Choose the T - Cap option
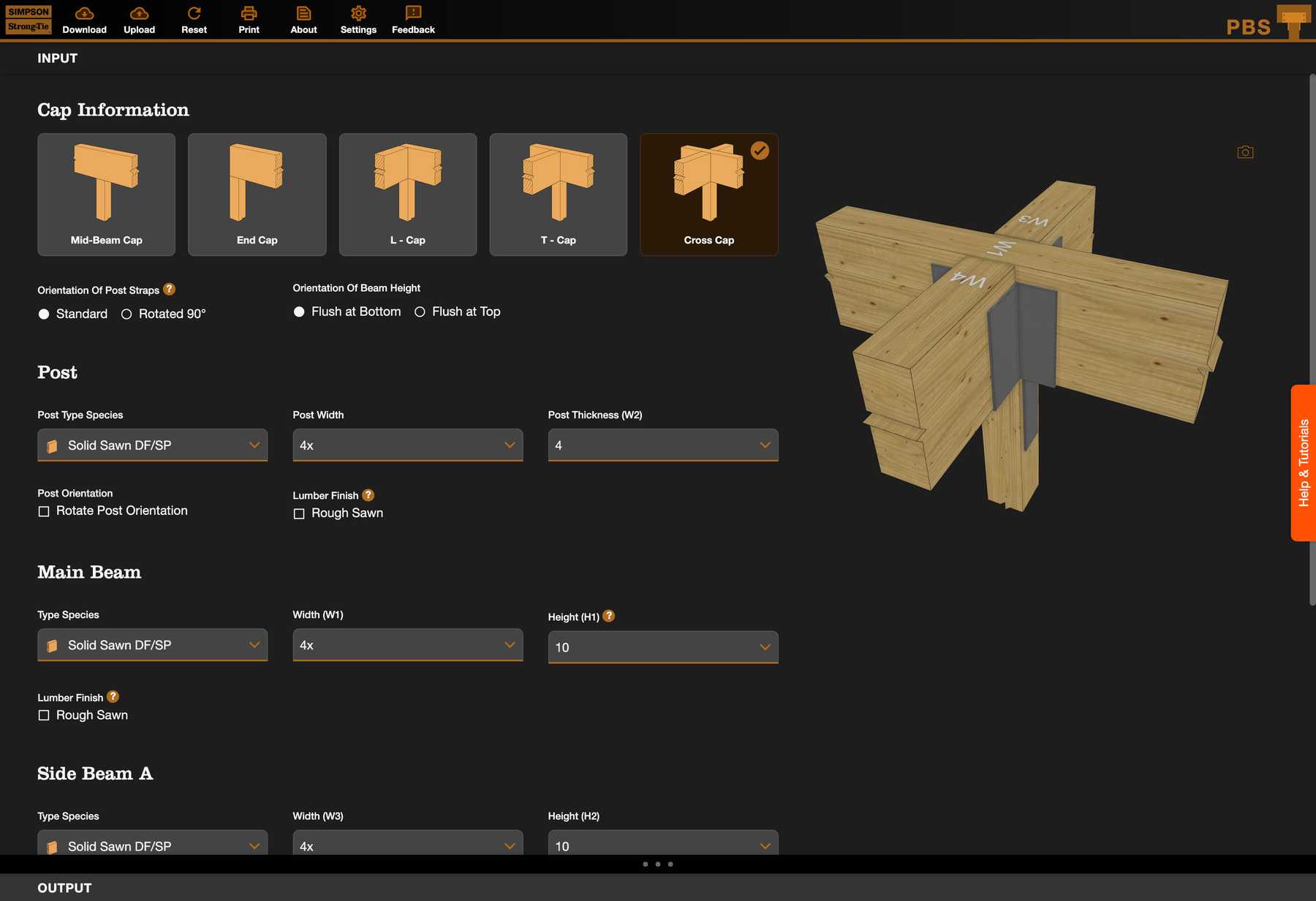 tap(558, 195)
